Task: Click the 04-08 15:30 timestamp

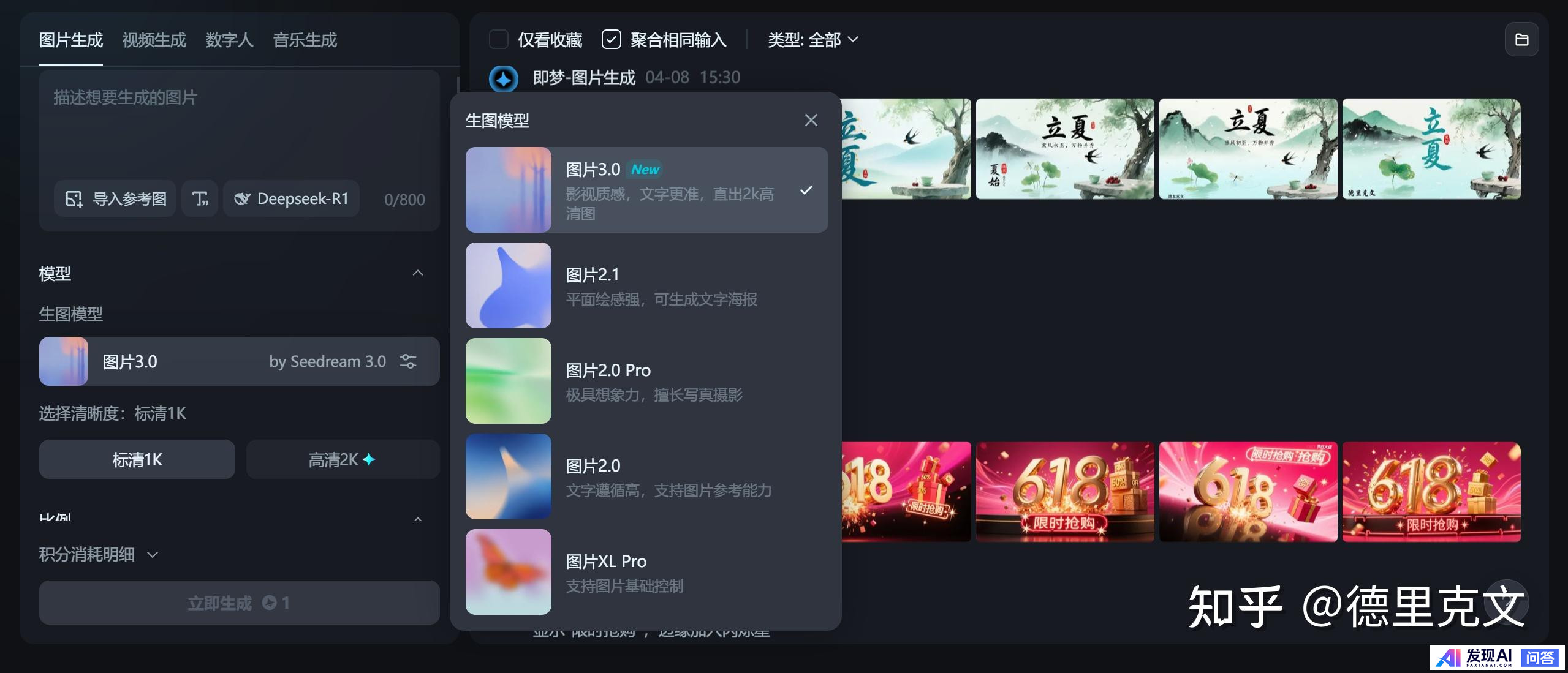Action: pyautogui.click(x=693, y=78)
